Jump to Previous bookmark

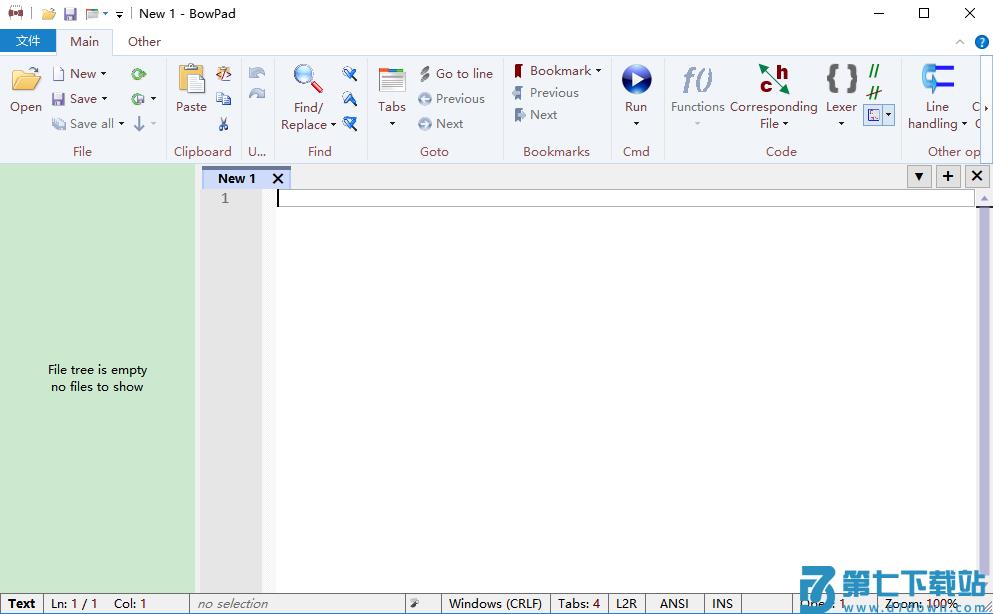[x=546, y=92]
